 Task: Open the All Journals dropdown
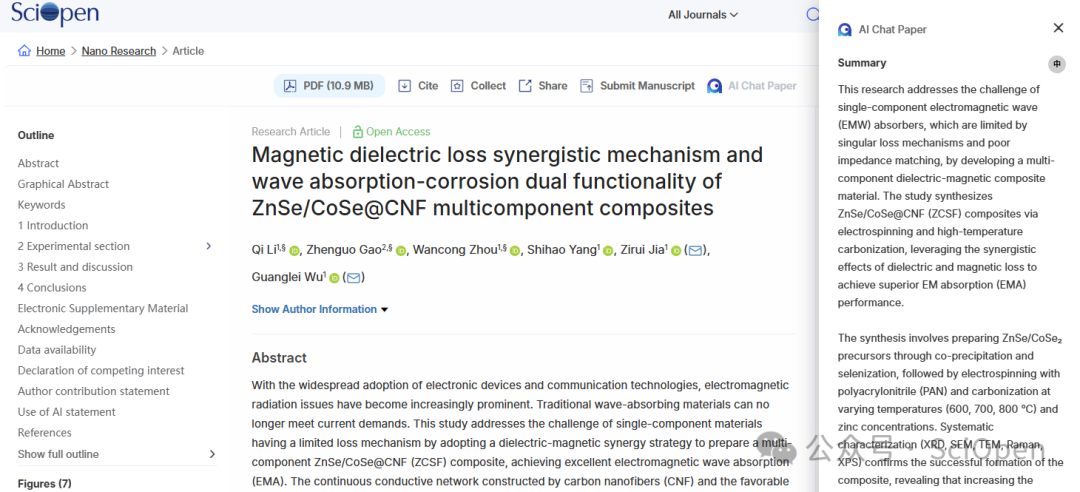[x=703, y=14]
